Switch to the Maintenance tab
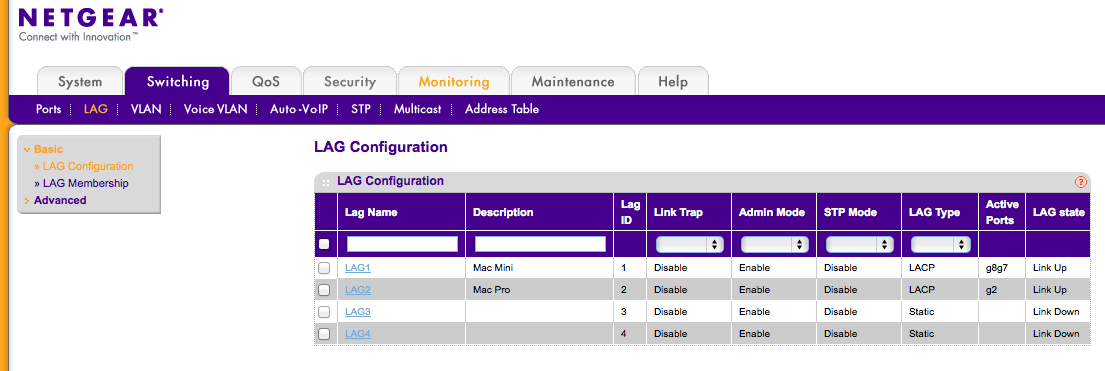 point(573,81)
